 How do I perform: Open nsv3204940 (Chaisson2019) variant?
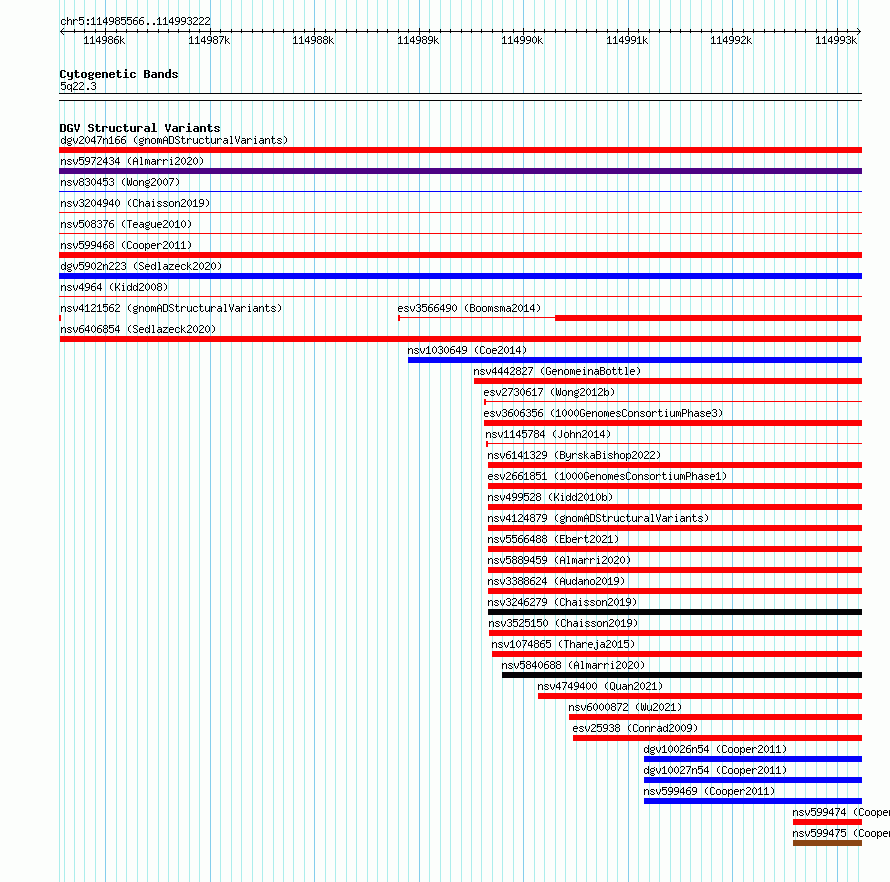(135, 203)
